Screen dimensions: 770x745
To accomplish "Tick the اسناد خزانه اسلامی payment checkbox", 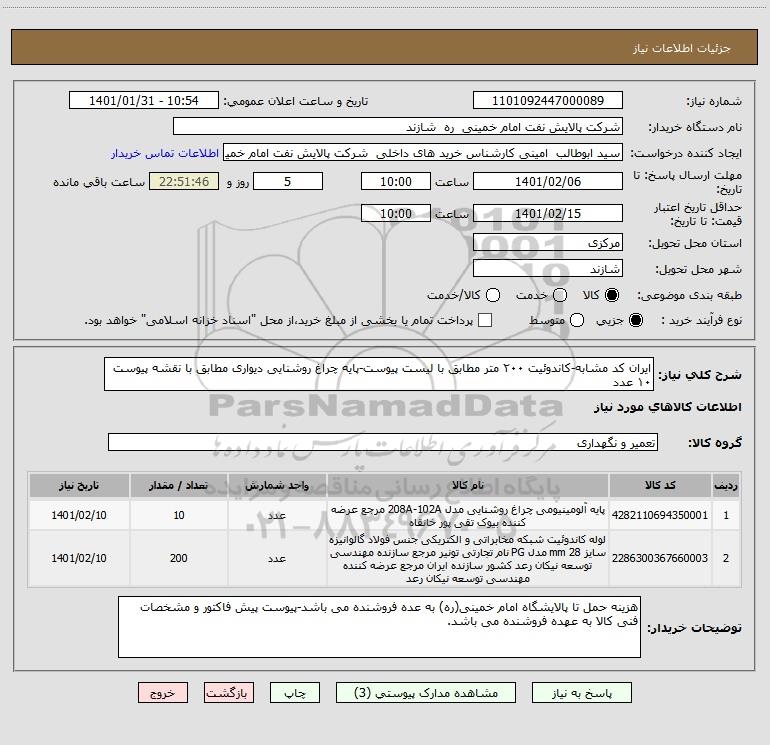I will point(485,320).
